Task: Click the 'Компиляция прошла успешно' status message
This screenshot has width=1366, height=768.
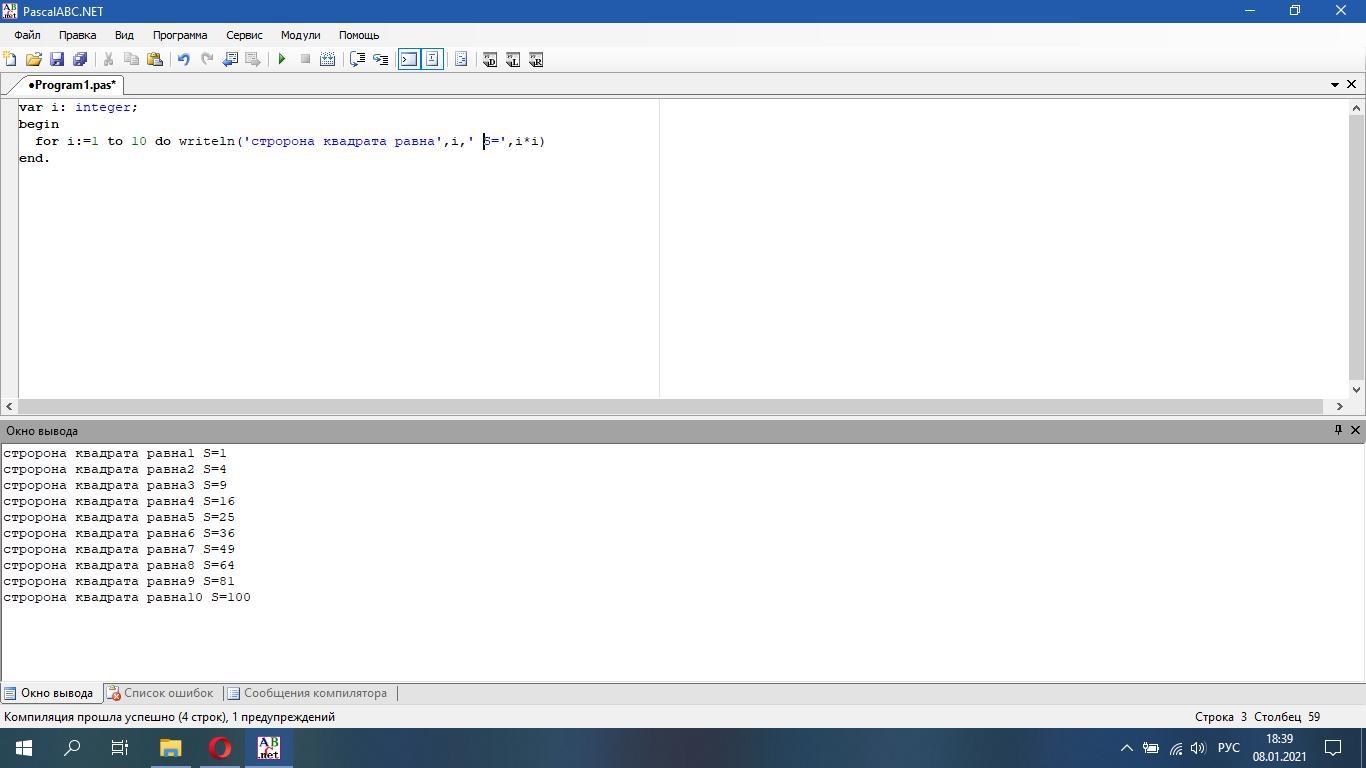Action: coord(170,717)
